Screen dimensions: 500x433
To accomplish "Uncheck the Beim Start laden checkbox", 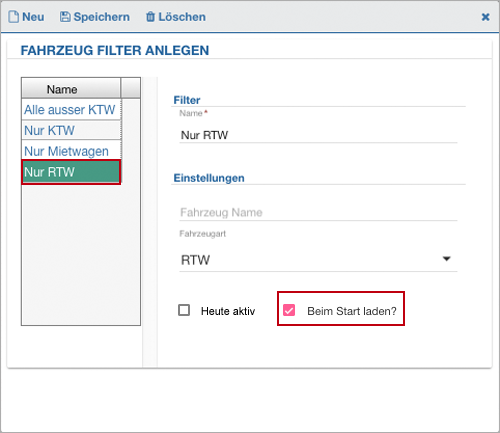I will click(x=289, y=310).
